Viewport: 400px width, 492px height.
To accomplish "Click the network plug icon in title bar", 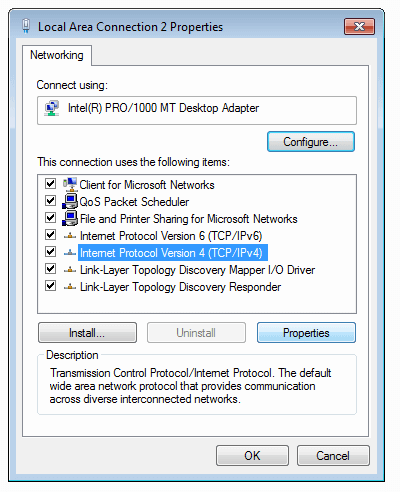I will point(26,26).
